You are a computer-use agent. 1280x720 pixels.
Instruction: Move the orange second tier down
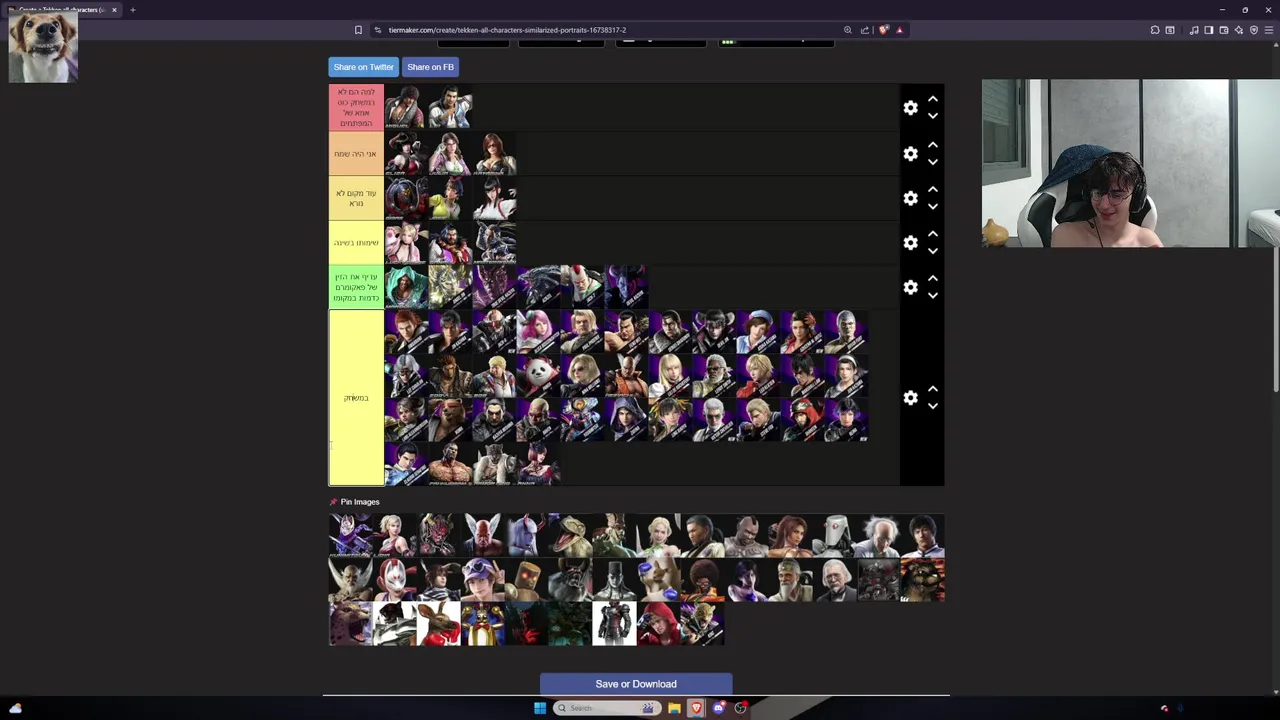[x=932, y=162]
